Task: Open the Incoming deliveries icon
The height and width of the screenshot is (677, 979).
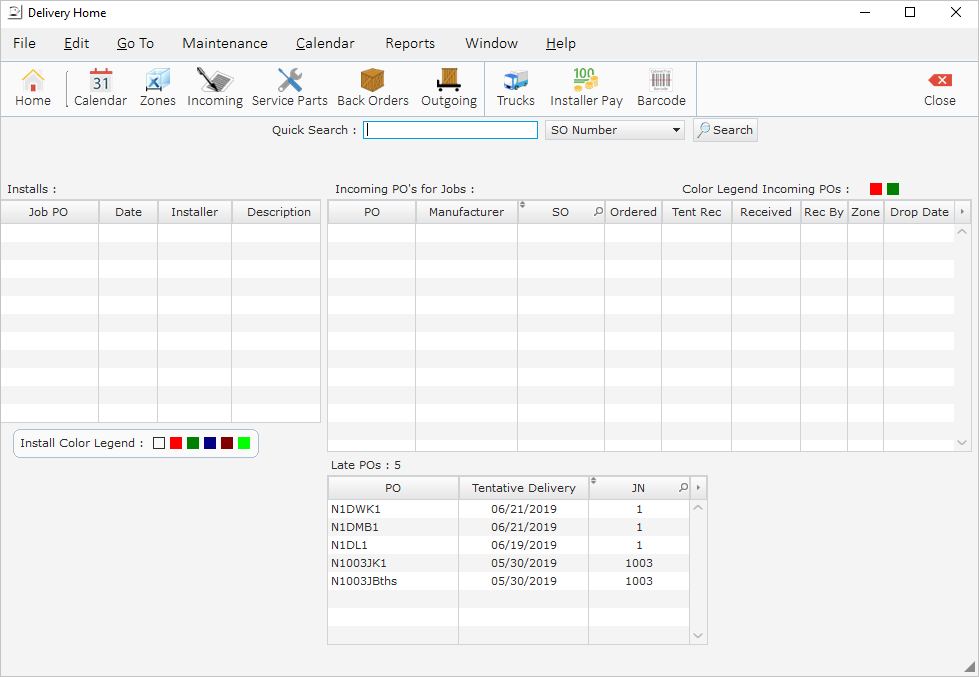Action: pos(215,87)
